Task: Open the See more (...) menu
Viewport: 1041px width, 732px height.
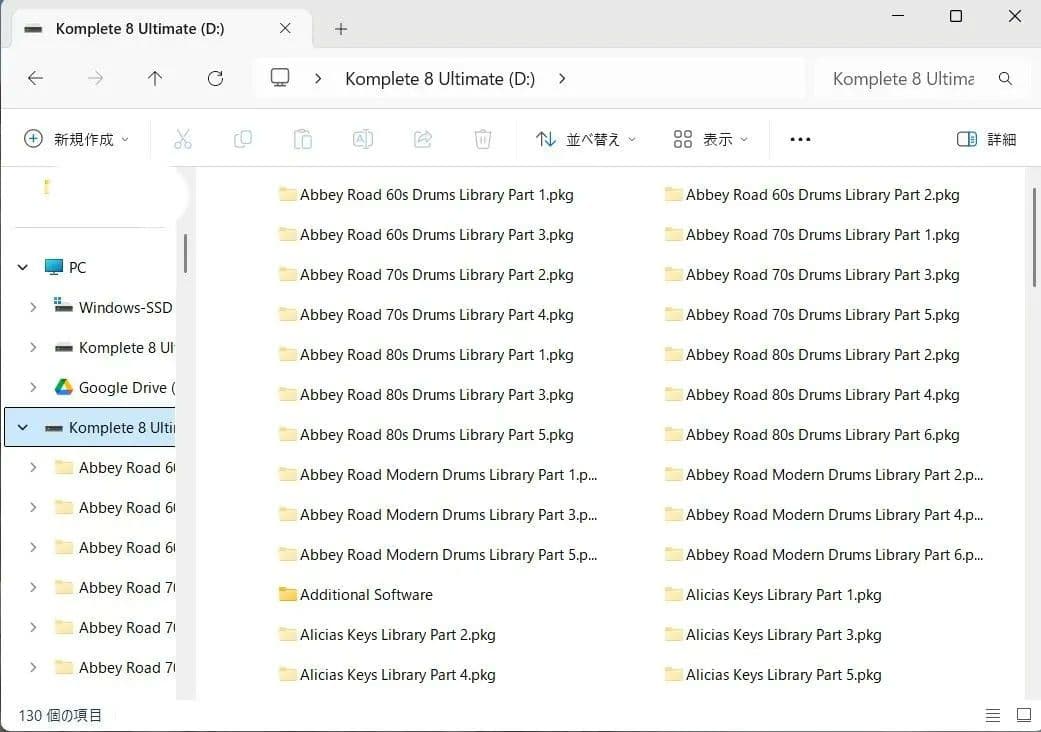Action: (800, 139)
